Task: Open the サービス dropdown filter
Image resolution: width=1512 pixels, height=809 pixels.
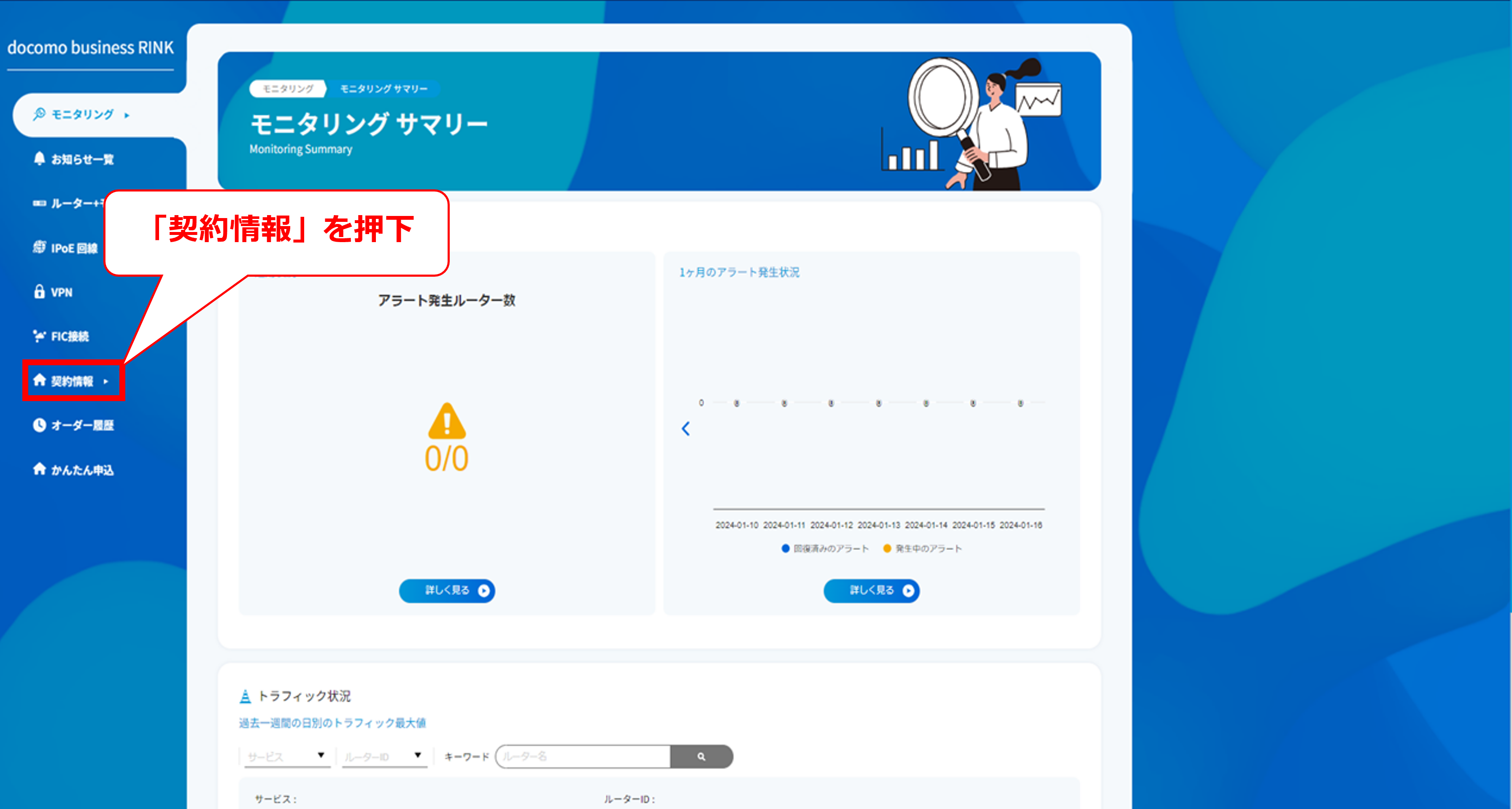Action: click(286, 756)
